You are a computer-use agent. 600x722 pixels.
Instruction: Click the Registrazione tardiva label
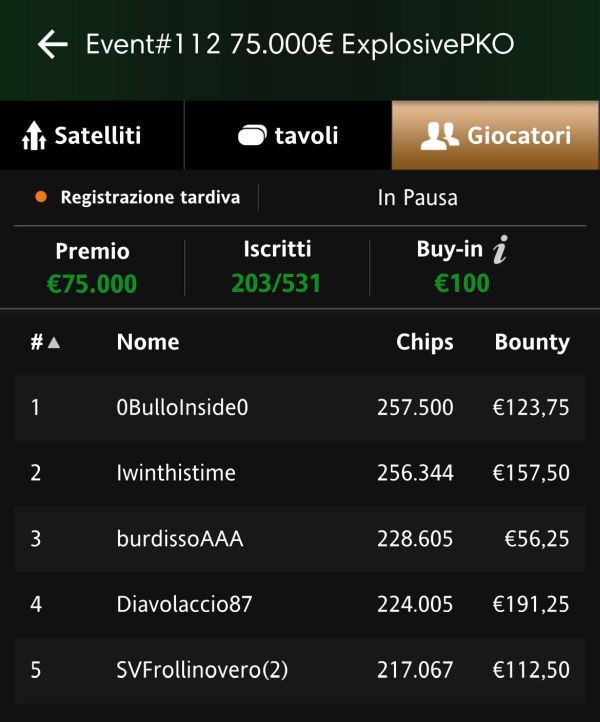click(x=150, y=198)
